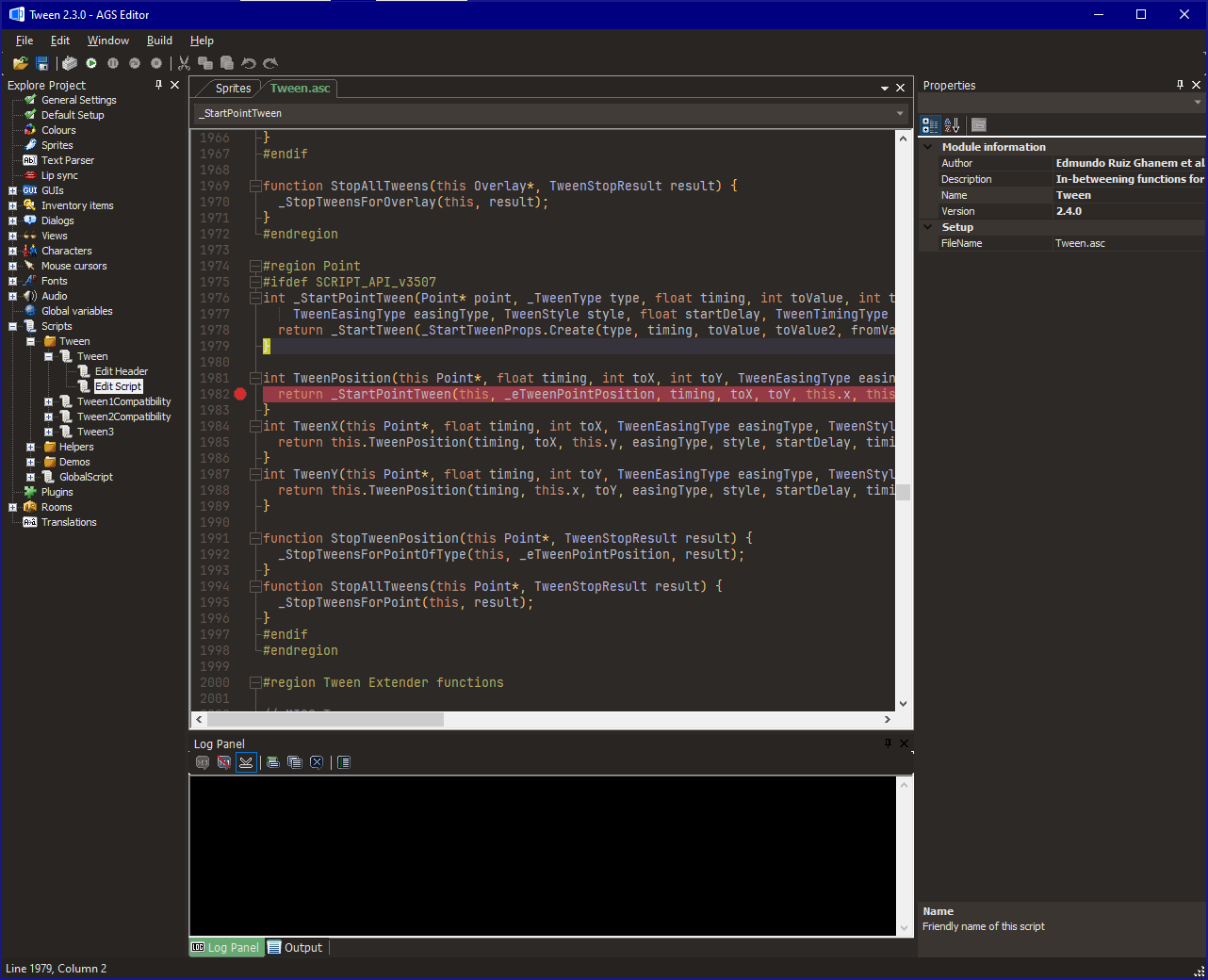The image size is (1208, 980).
Task: Open the Edit menu
Action: (x=60, y=41)
